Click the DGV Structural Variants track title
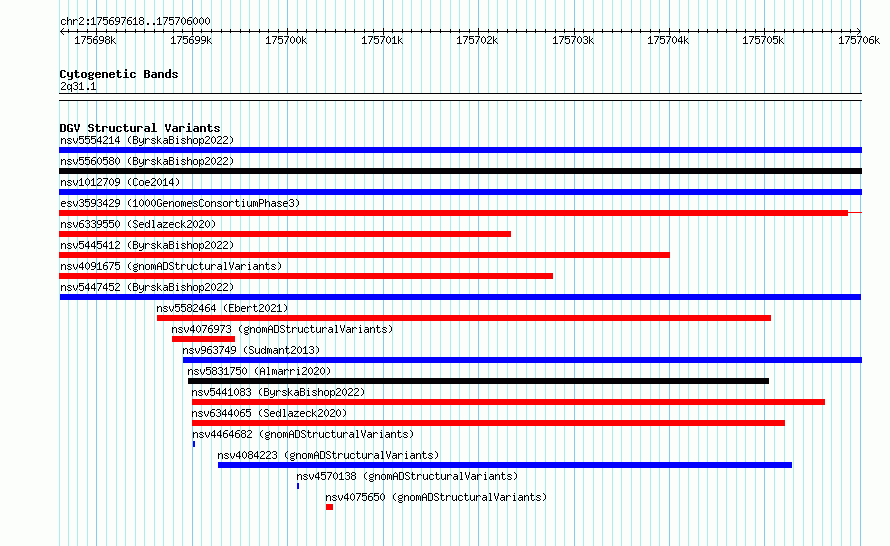The width and height of the screenshot is (890, 546). 140,128
